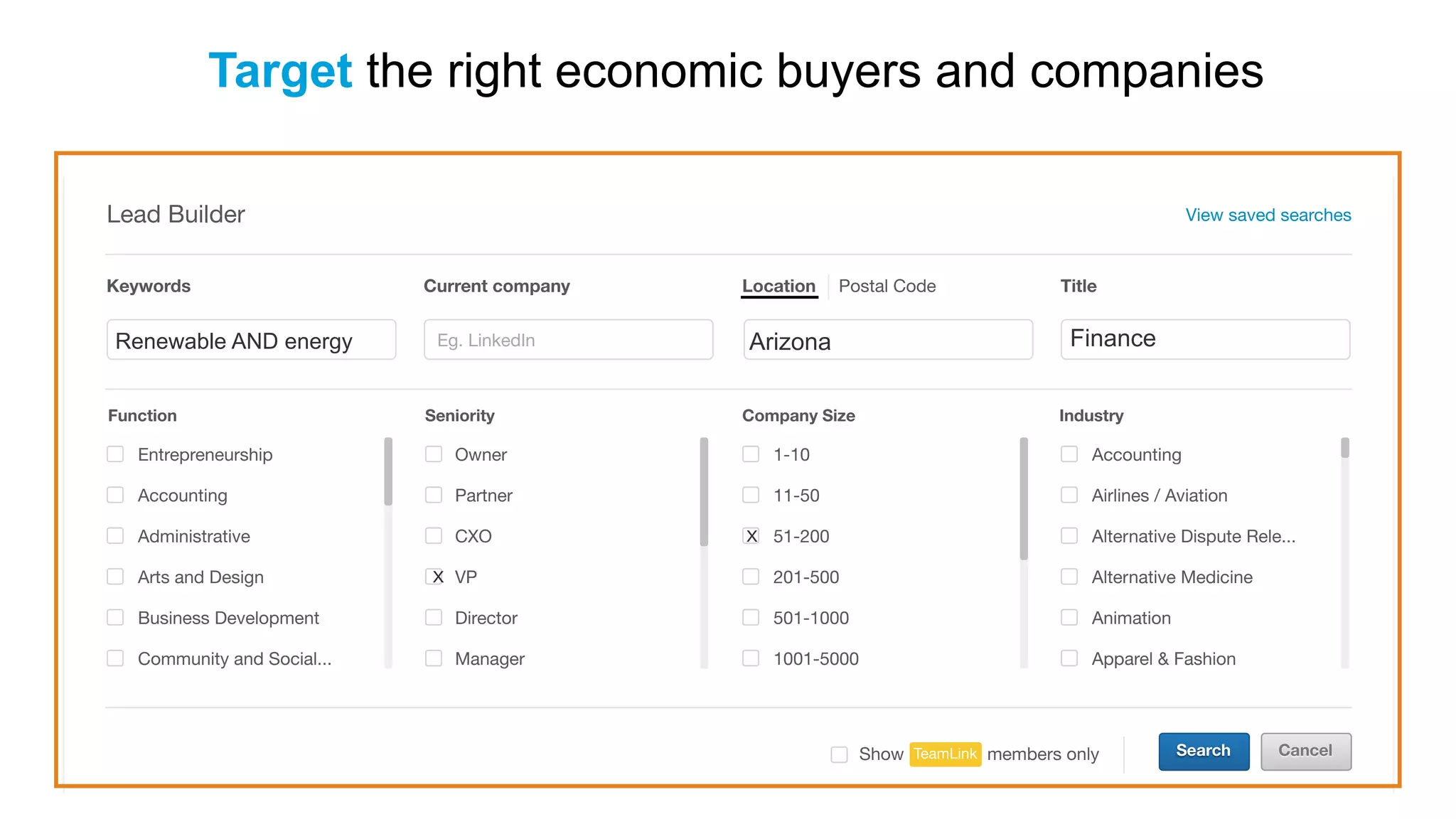Check the Apparel & Fashion industry
This screenshot has width=1456, height=819.
click(1069, 658)
